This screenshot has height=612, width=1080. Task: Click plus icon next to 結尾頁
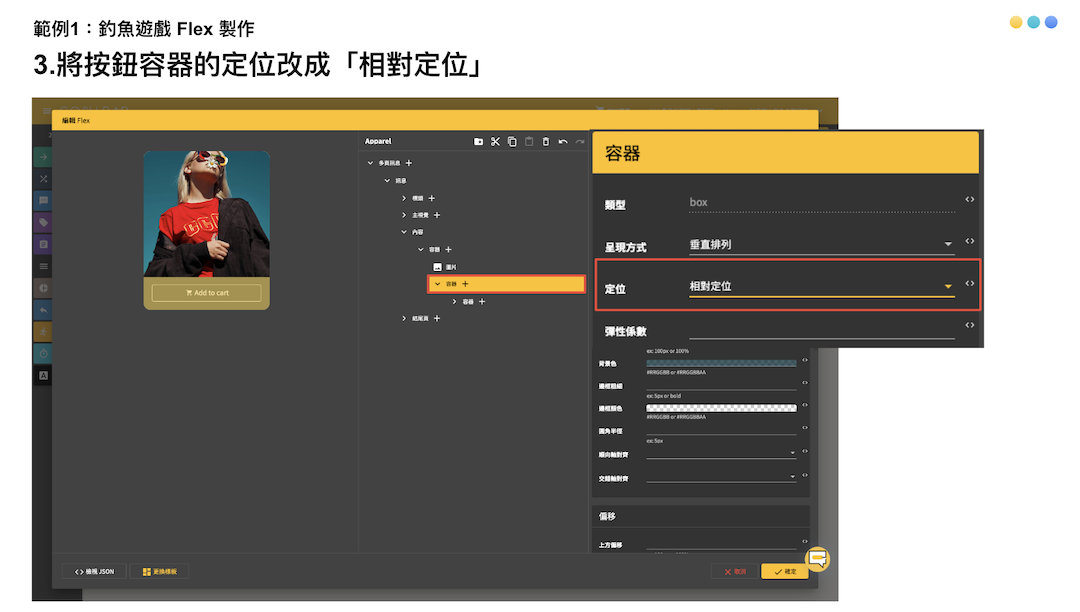(437, 319)
